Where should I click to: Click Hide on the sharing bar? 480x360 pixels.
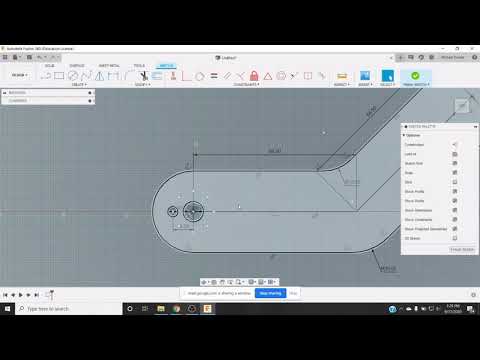coord(293,293)
